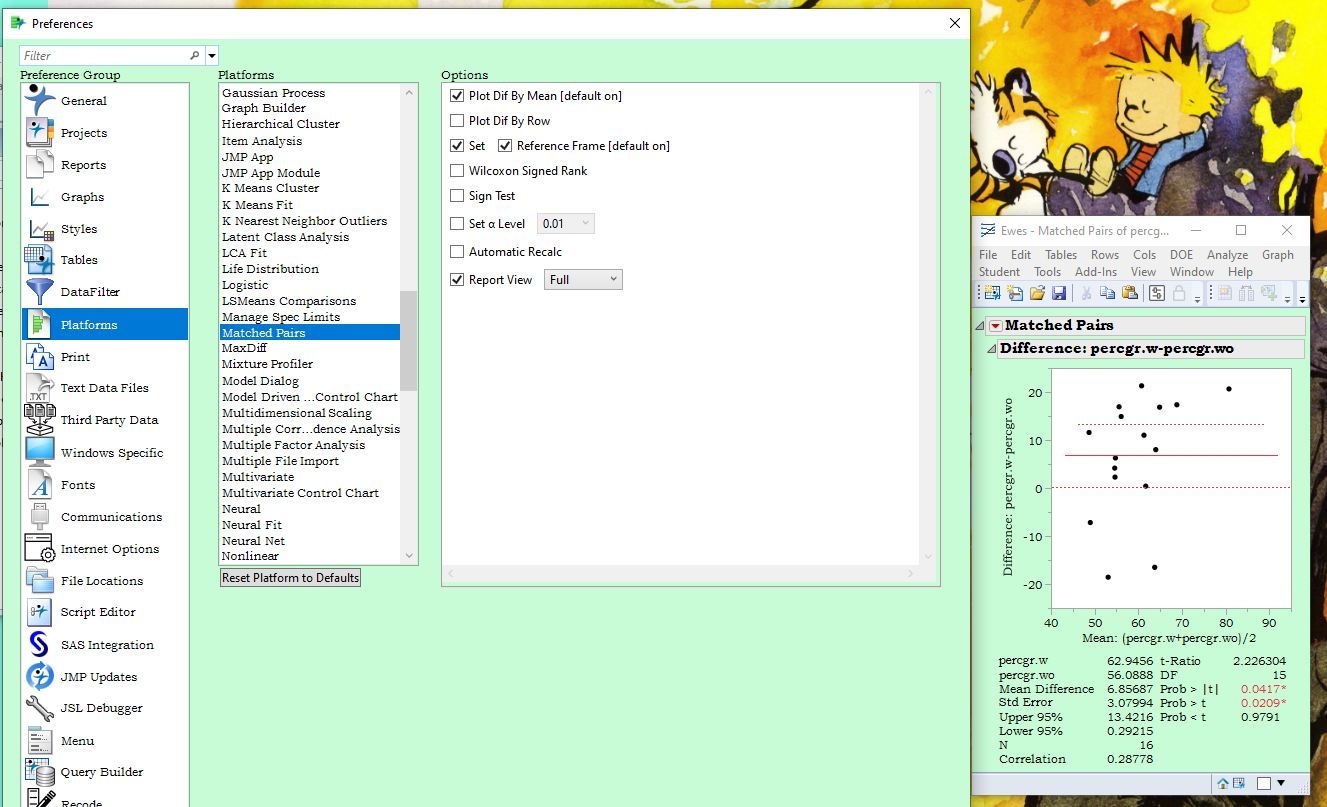
Task: Open the DOE menu
Action: pos(1181,255)
